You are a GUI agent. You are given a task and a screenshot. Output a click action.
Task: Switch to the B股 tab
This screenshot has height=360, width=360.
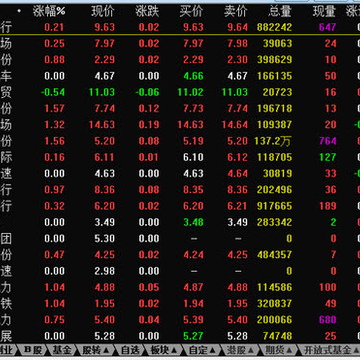pyautogui.click(x=33, y=350)
